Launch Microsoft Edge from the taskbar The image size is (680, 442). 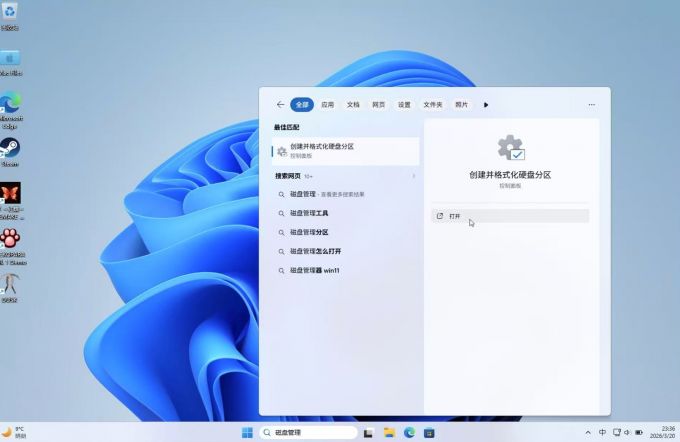pos(409,432)
